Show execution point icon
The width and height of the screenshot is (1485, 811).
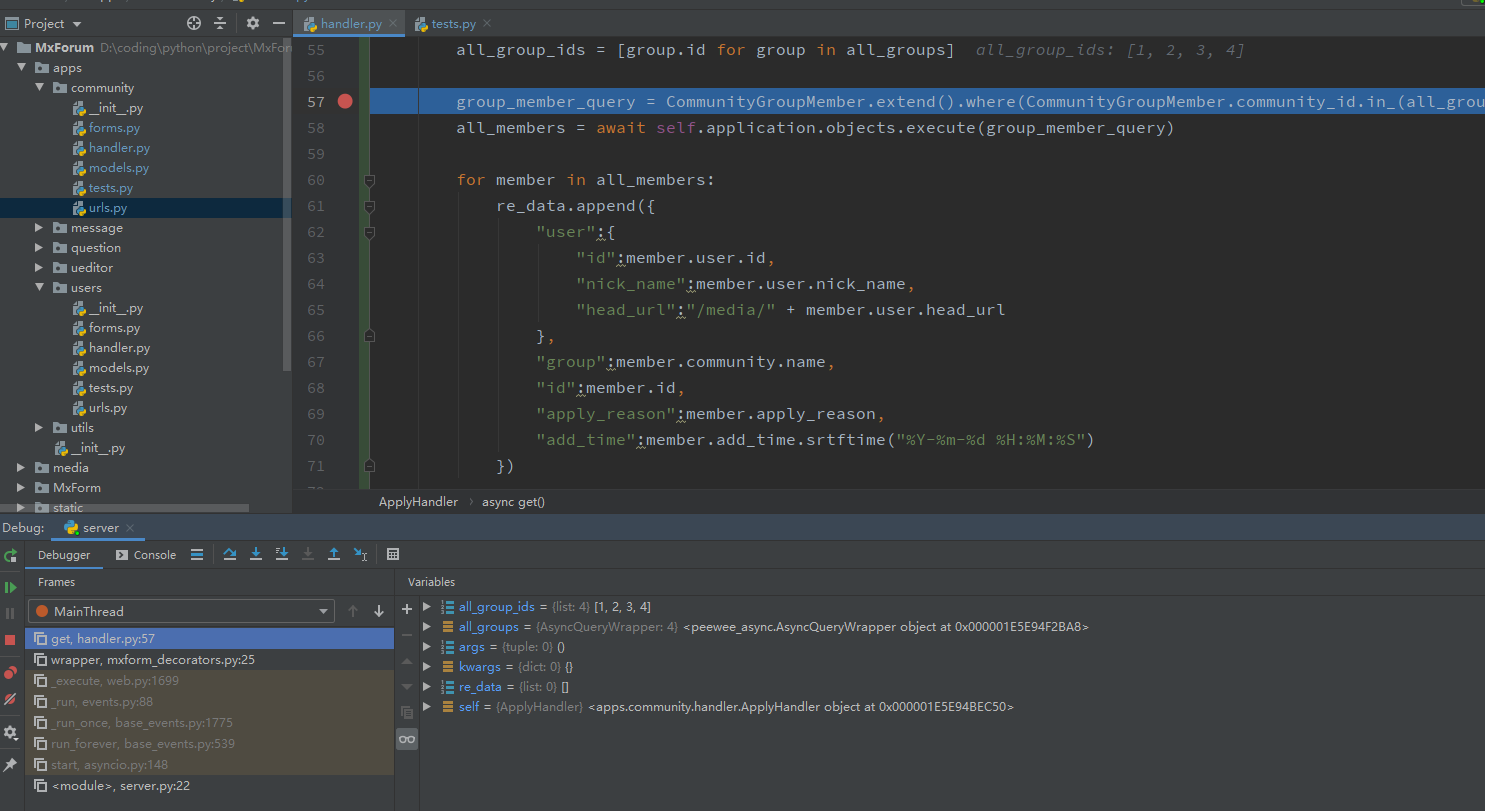197,554
